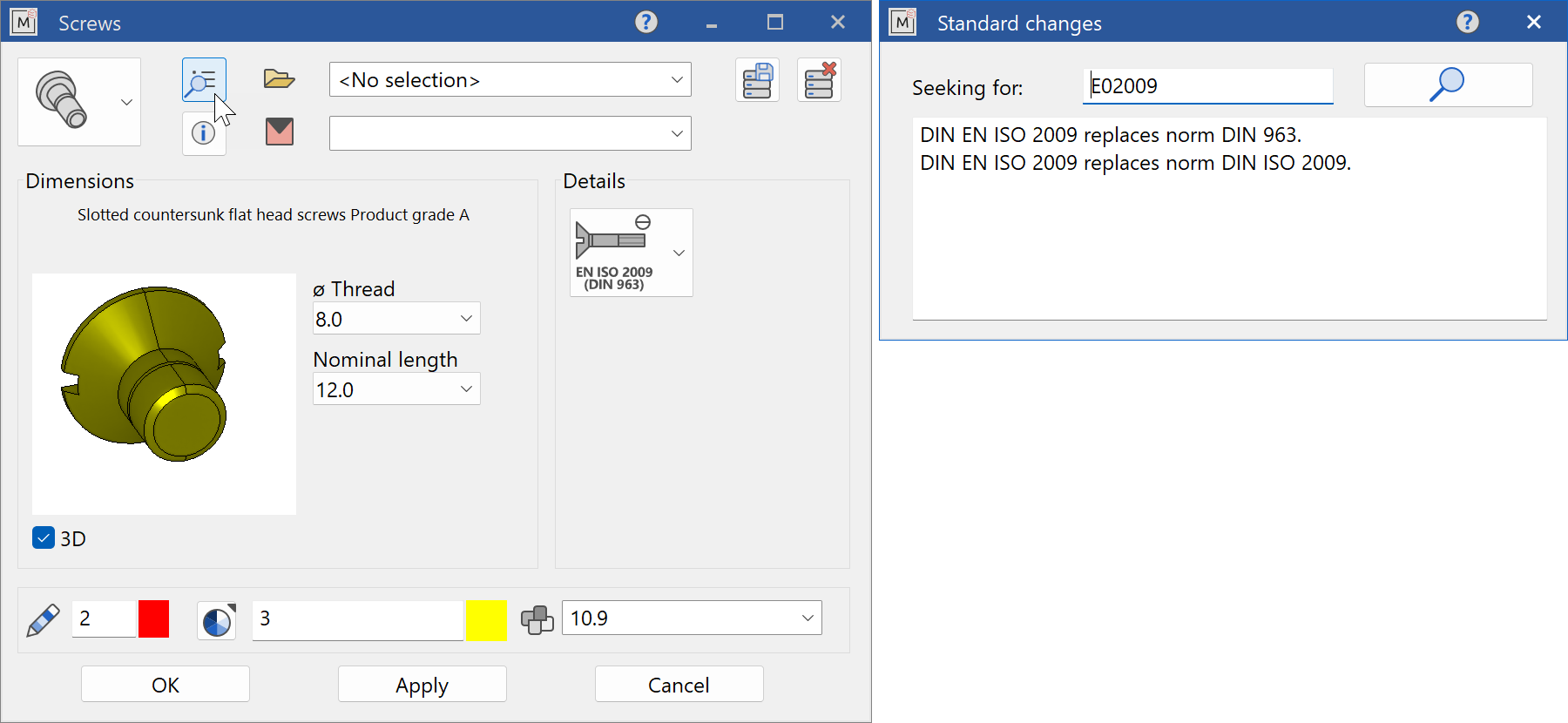The width and height of the screenshot is (1568, 723).
Task: Click the yellow color swatch
Action: point(486,620)
